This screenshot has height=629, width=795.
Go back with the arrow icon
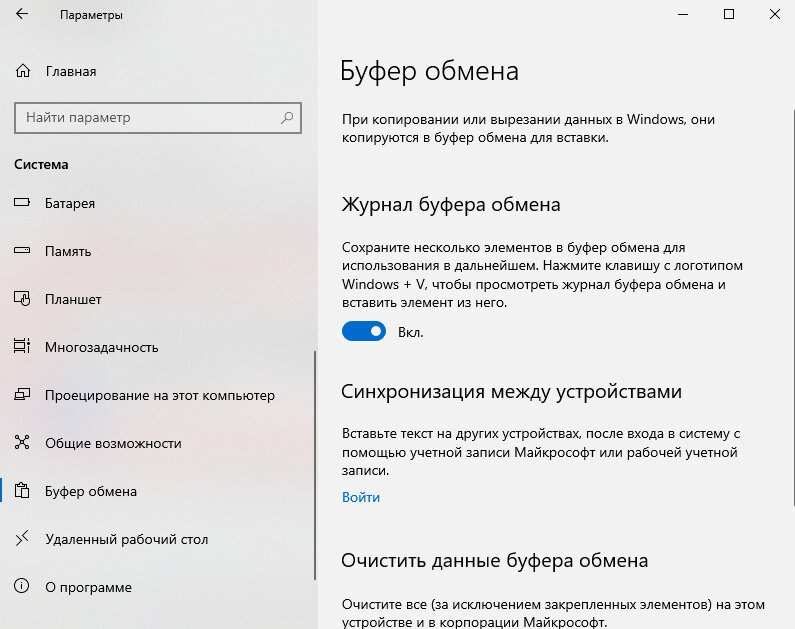(x=22, y=14)
